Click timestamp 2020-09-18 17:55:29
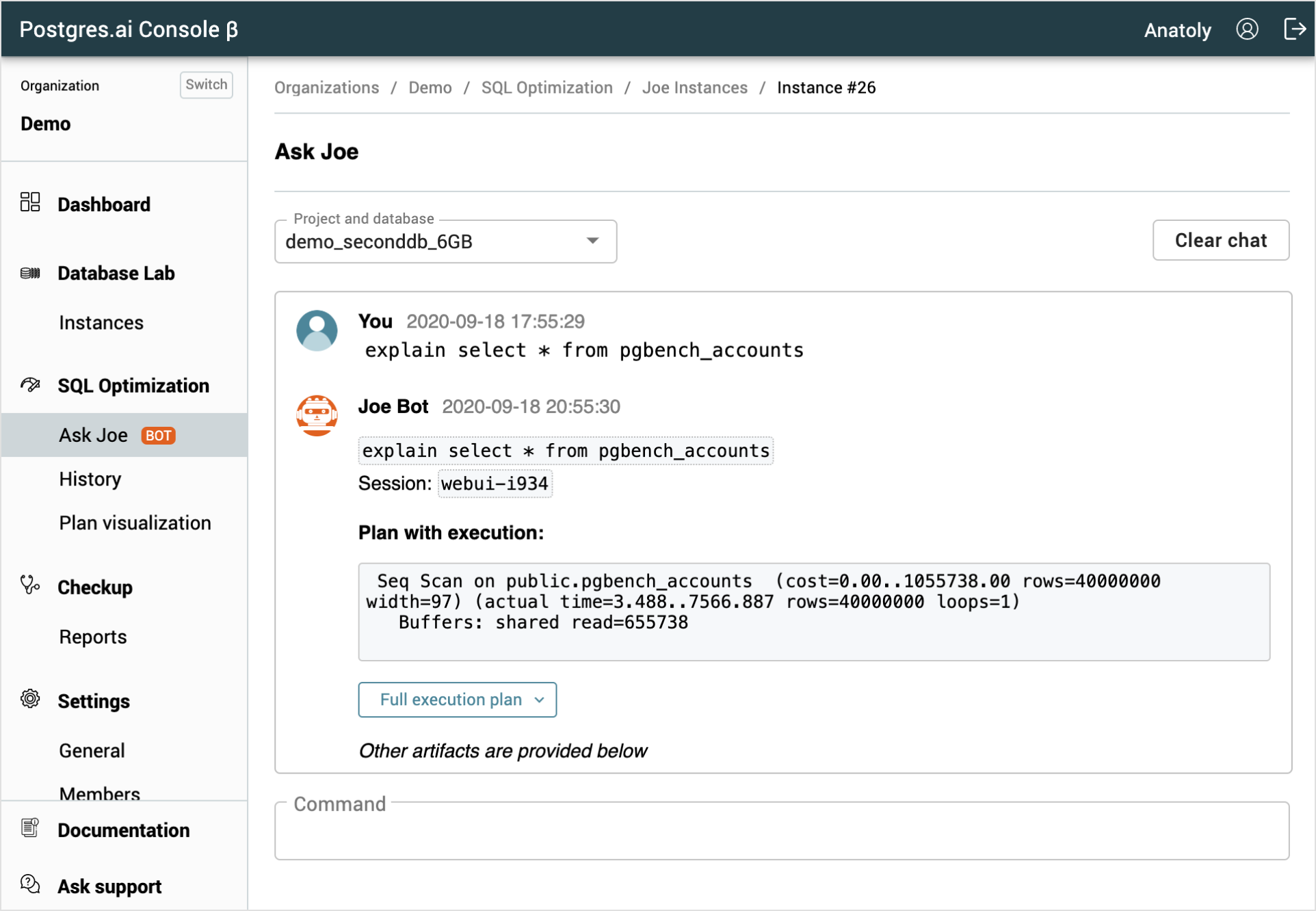1316x911 pixels. point(495,321)
